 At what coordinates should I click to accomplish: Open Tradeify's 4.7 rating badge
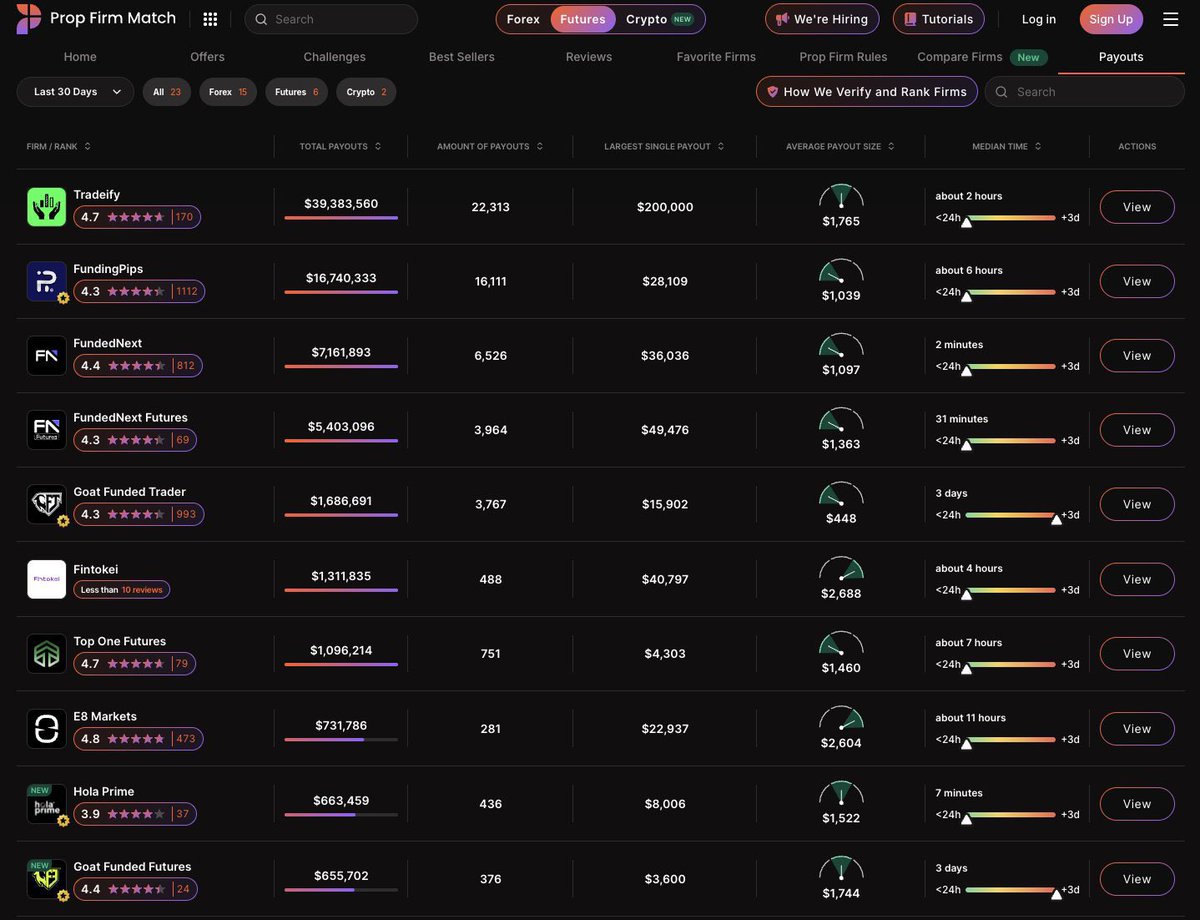click(x=137, y=217)
